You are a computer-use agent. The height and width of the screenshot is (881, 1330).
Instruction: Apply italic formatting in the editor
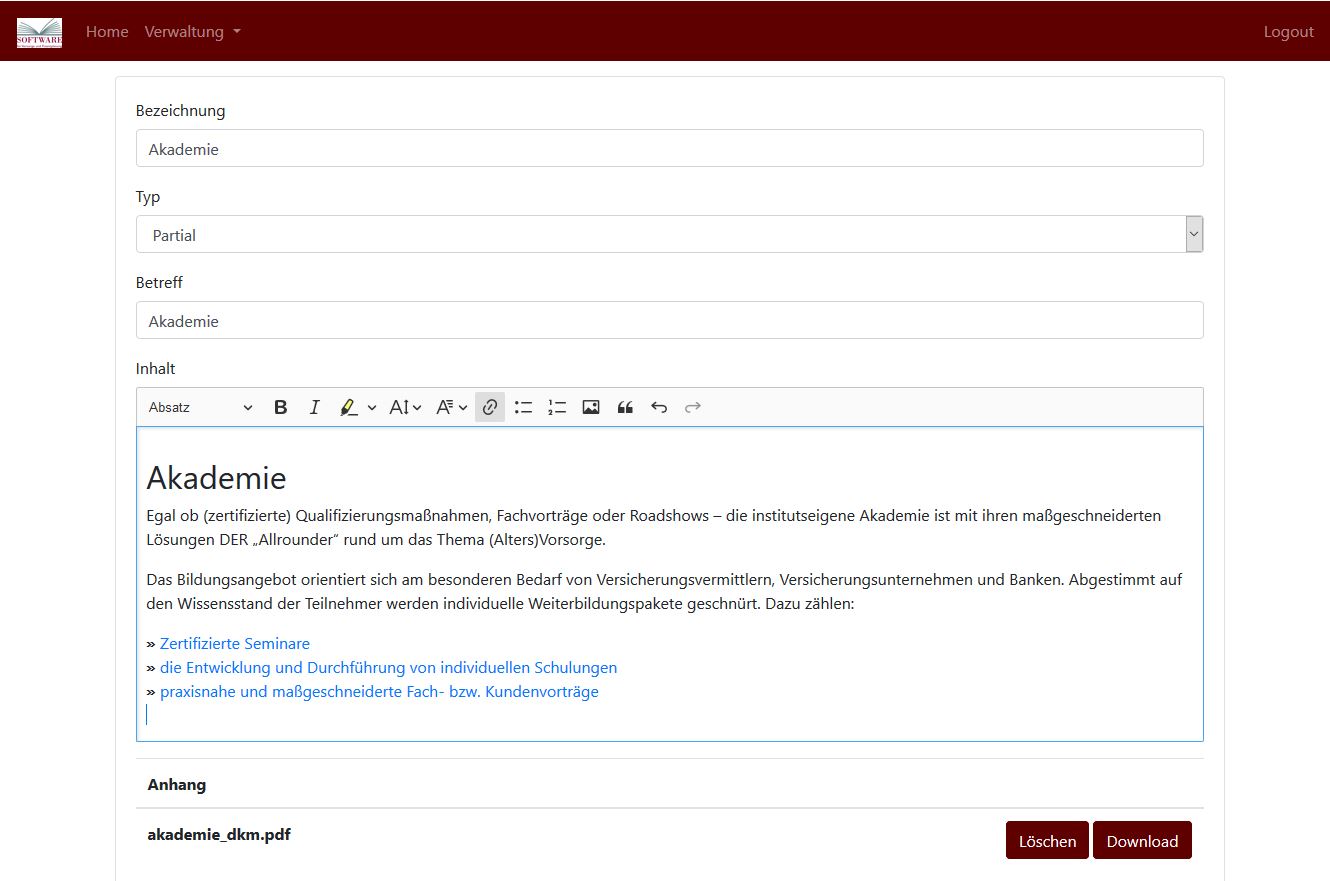pyautogui.click(x=314, y=407)
